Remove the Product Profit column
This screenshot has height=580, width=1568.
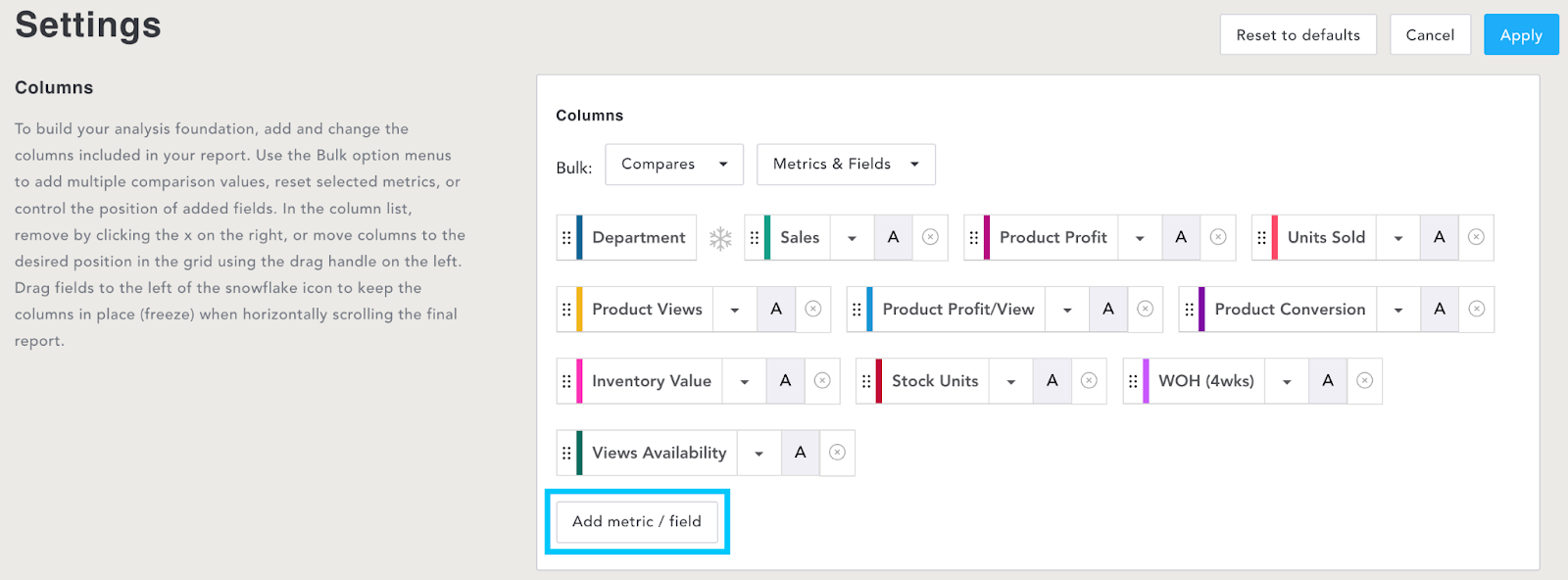[x=1218, y=237]
